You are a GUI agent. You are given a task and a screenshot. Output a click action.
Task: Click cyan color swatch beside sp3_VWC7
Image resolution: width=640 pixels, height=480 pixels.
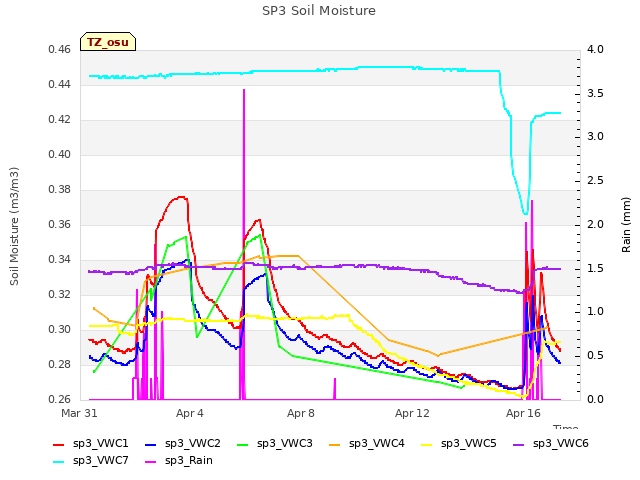59,462
